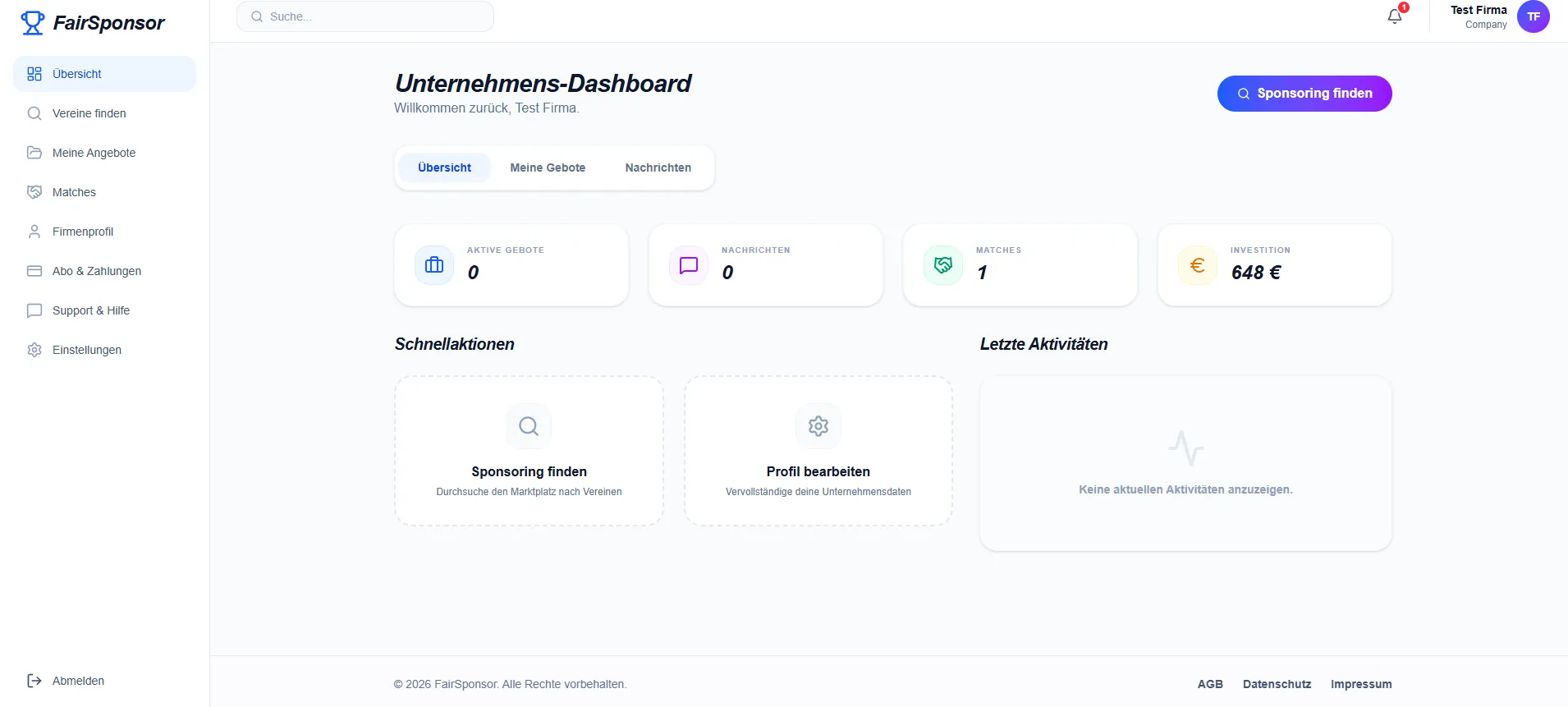Click the Aktive Gebote stat card
The height and width of the screenshot is (707, 1568).
click(x=511, y=265)
